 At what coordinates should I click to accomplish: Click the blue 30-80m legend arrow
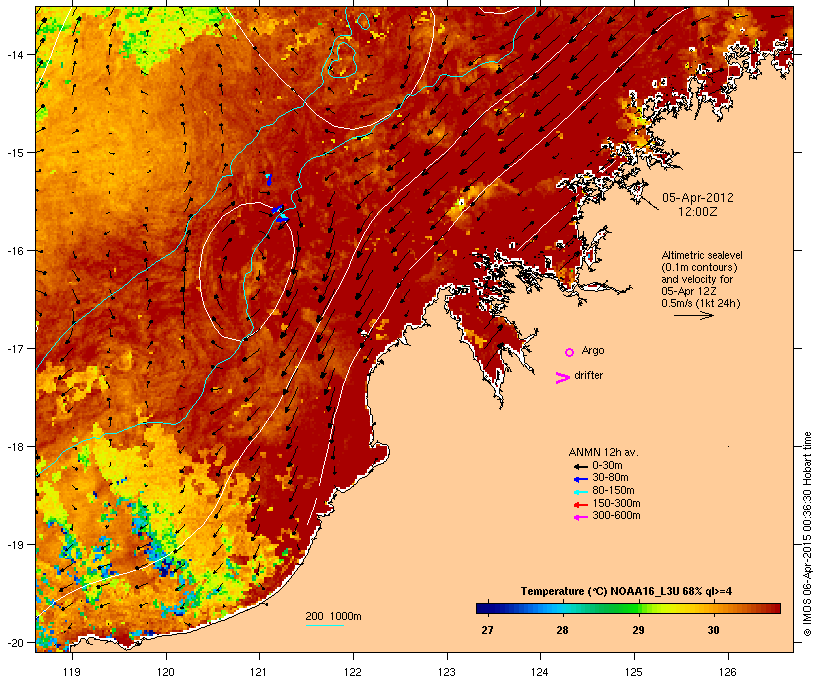pos(580,479)
